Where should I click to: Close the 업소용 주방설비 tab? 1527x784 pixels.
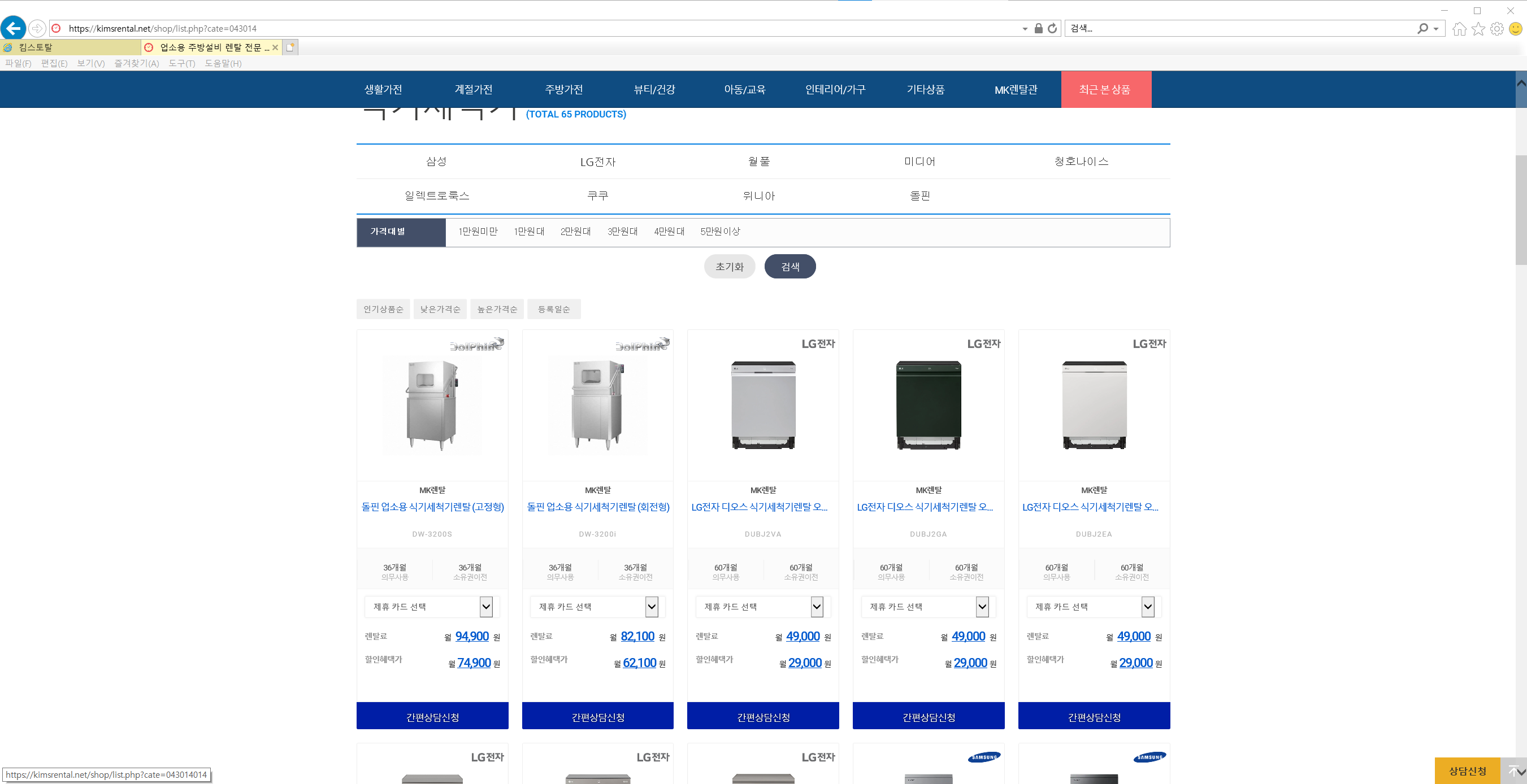[x=275, y=47]
